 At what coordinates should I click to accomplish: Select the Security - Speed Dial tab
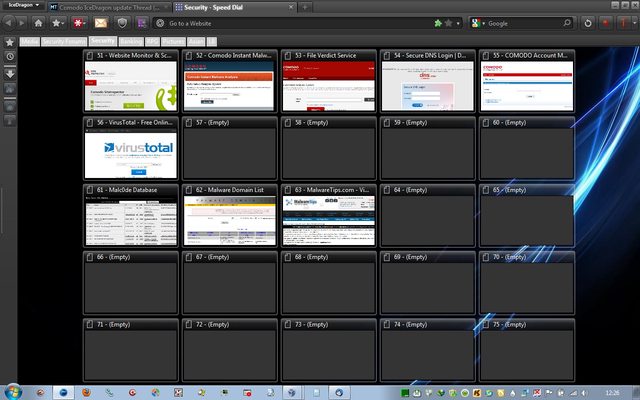(x=234, y=7)
